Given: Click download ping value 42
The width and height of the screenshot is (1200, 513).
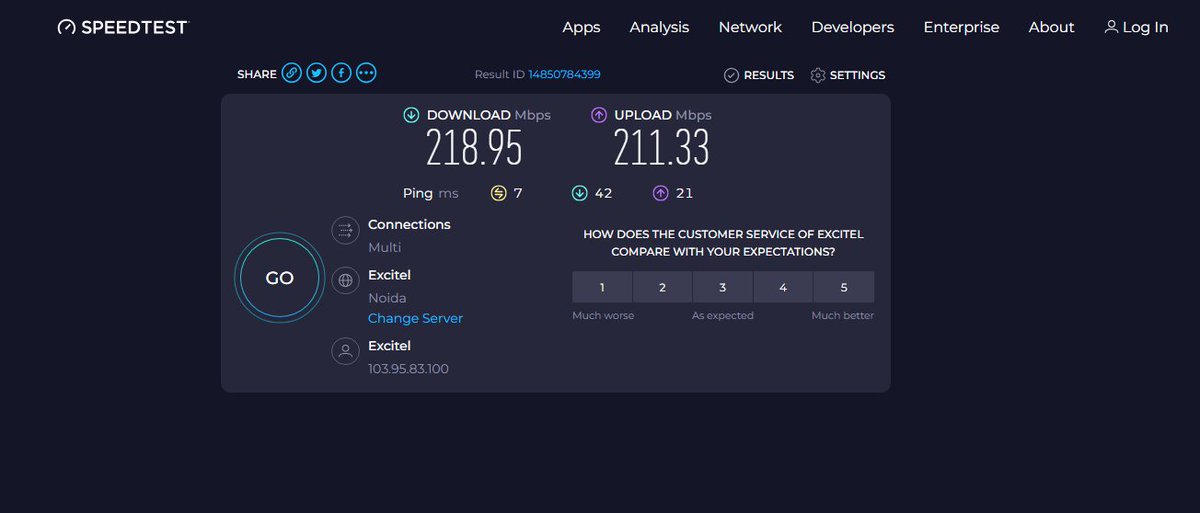Looking at the screenshot, I should click(x=603, y=193).
